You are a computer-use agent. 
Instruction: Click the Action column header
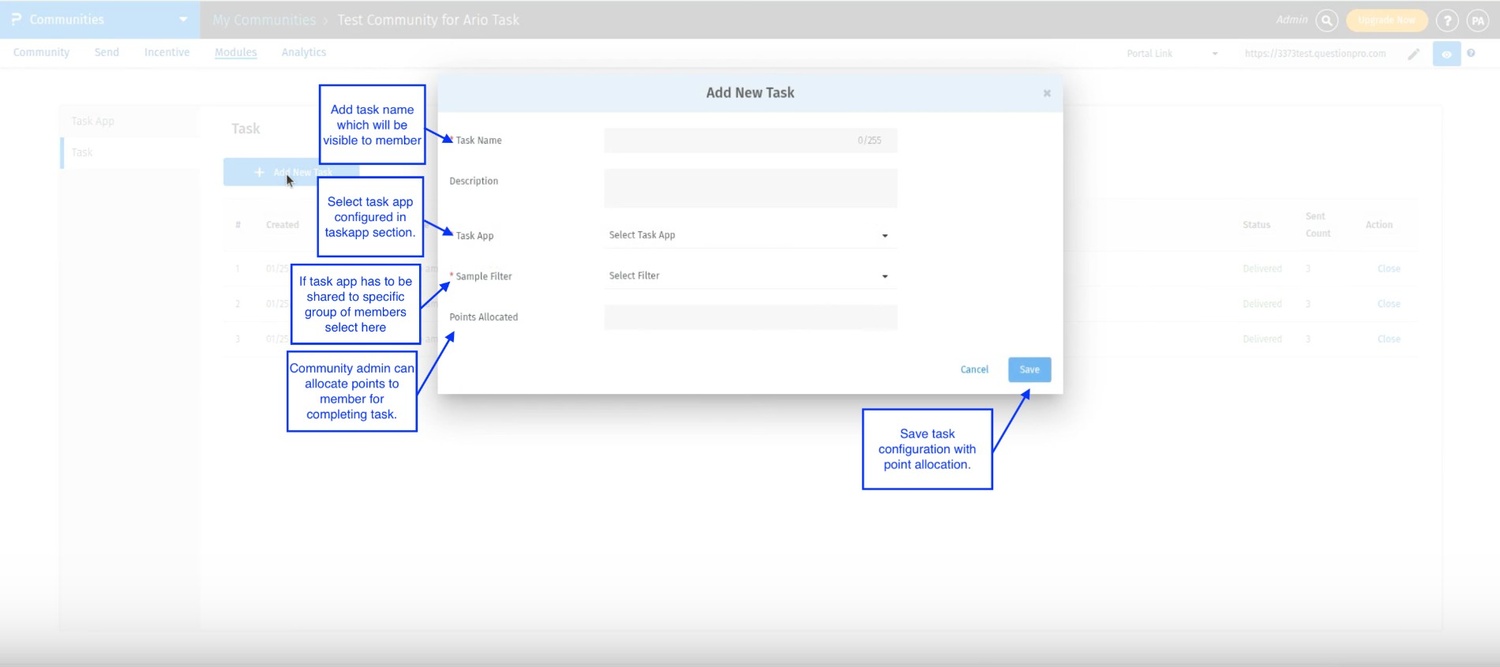(x=1379, y=225)
